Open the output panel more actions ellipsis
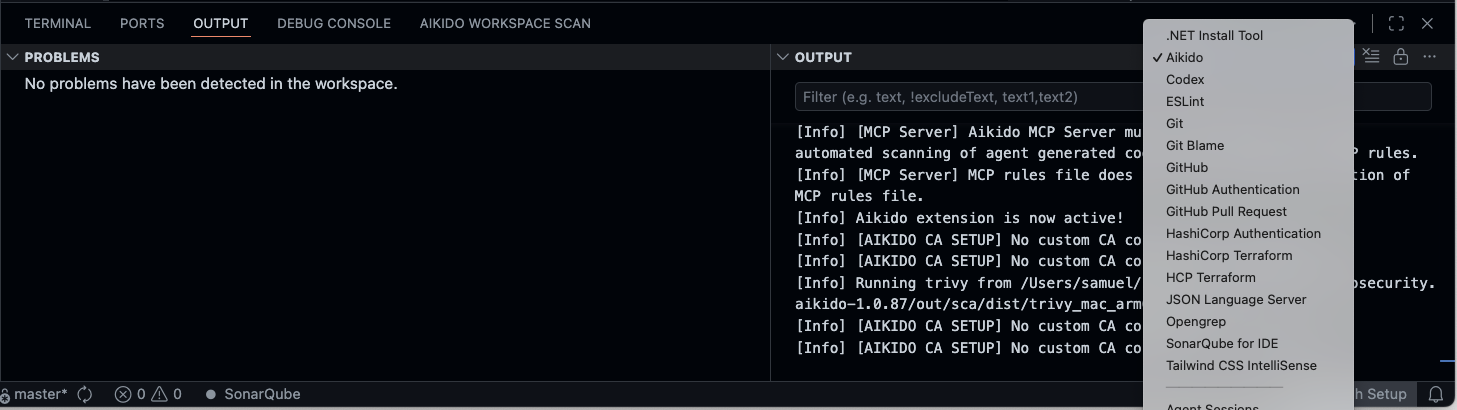The width and height of the screenshot is (1457, 410). click(1430, 57)
